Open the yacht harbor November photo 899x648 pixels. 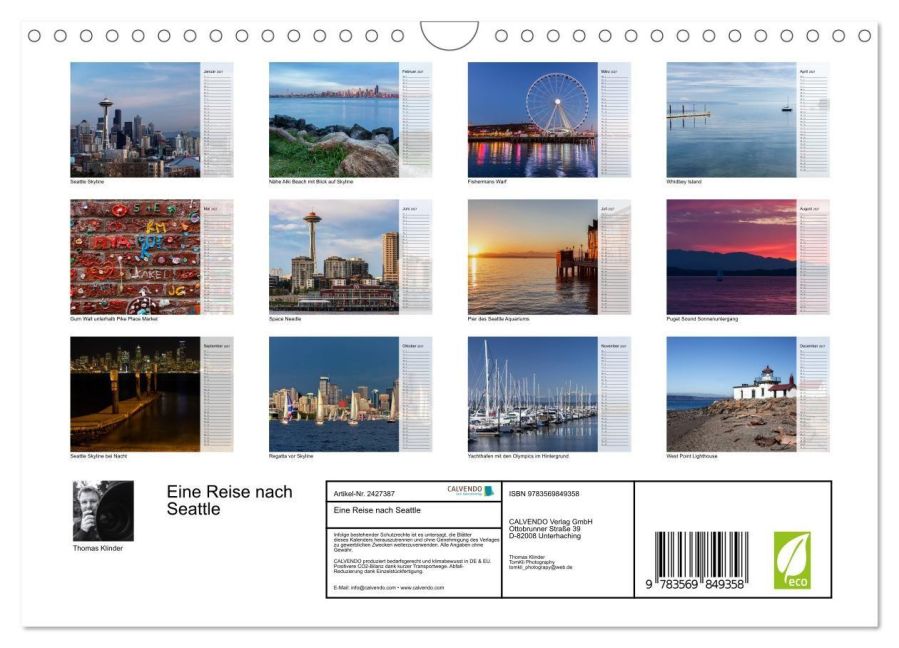pos(533,394)
